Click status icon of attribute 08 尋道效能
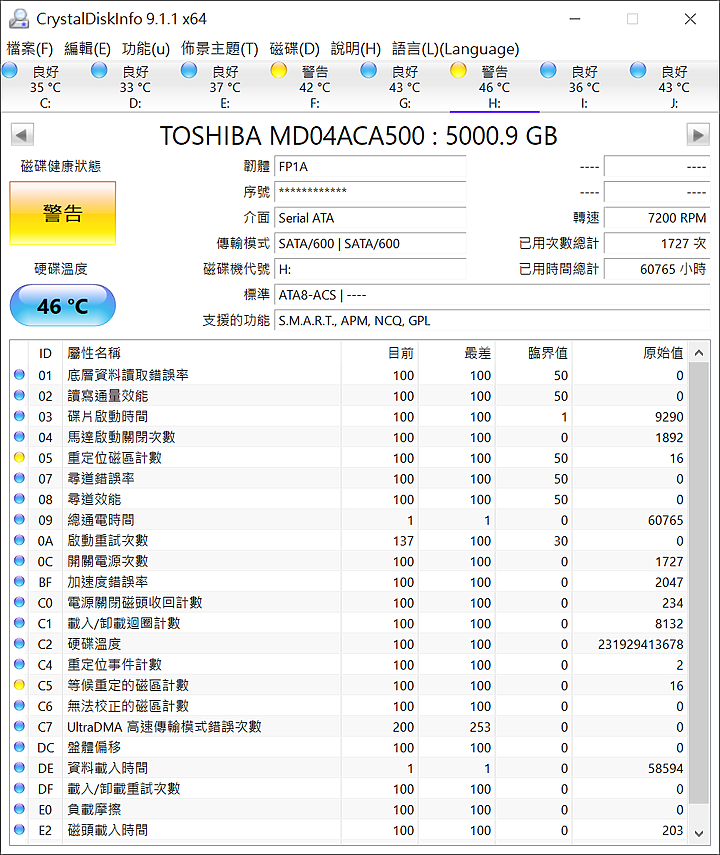 (20, 499)
